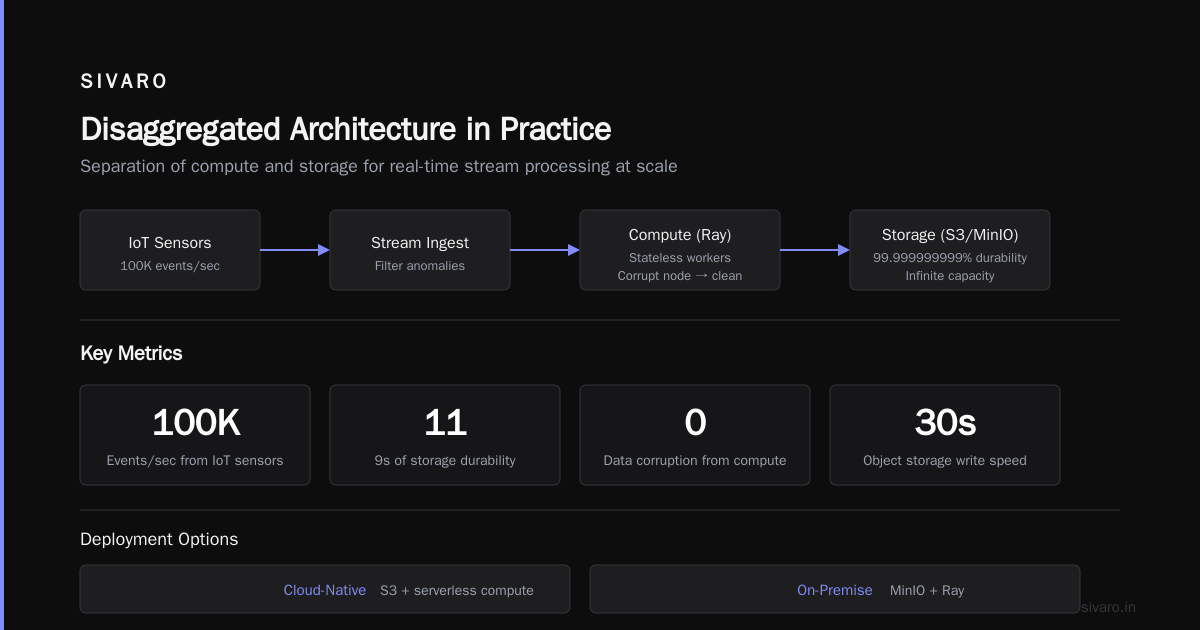Click the SIVARO logo text
Screen dimensions: 1200x630
click(124, 82)
